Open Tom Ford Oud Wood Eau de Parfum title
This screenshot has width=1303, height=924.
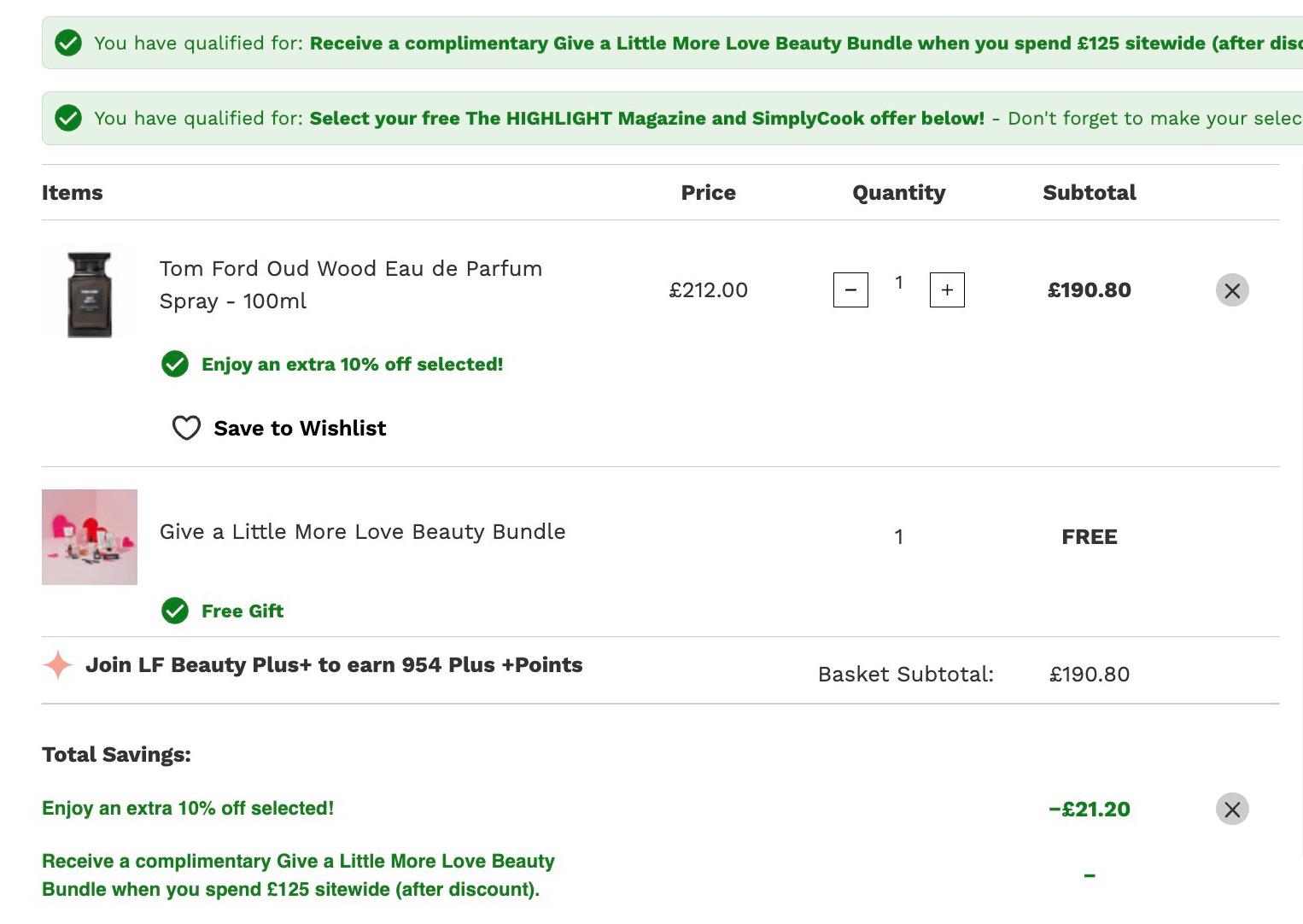(x=351, y=284)
